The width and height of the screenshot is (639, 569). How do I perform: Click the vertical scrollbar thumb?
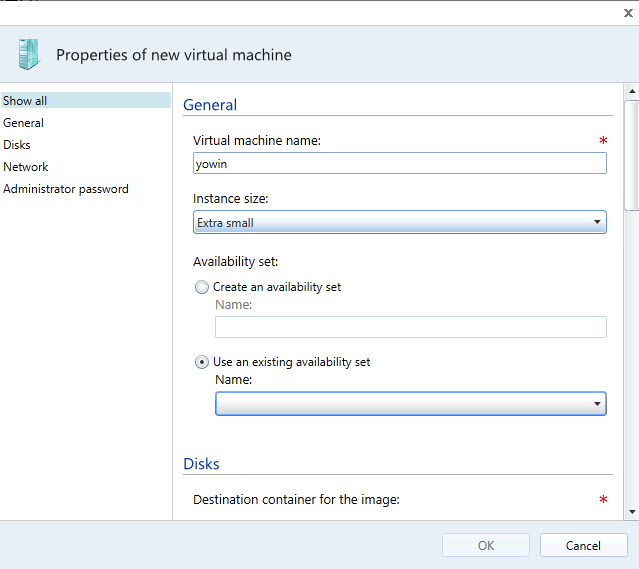631,154
